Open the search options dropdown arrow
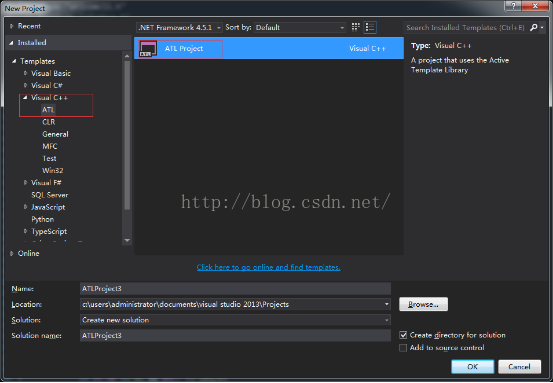Viewport: 553px width, 383px height. (x=542, y=28)
